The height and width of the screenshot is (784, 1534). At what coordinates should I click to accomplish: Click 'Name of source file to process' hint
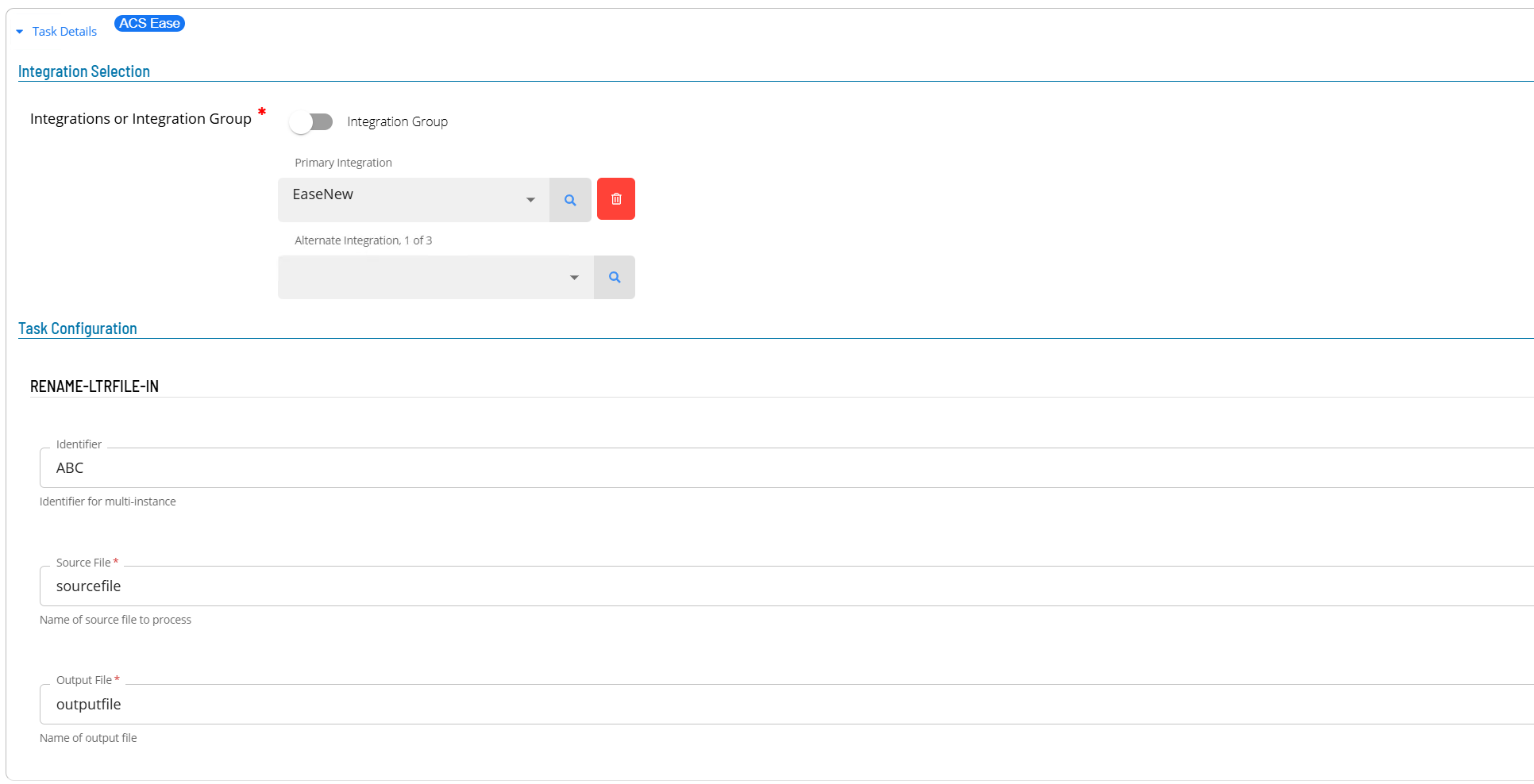click(115, 620)
